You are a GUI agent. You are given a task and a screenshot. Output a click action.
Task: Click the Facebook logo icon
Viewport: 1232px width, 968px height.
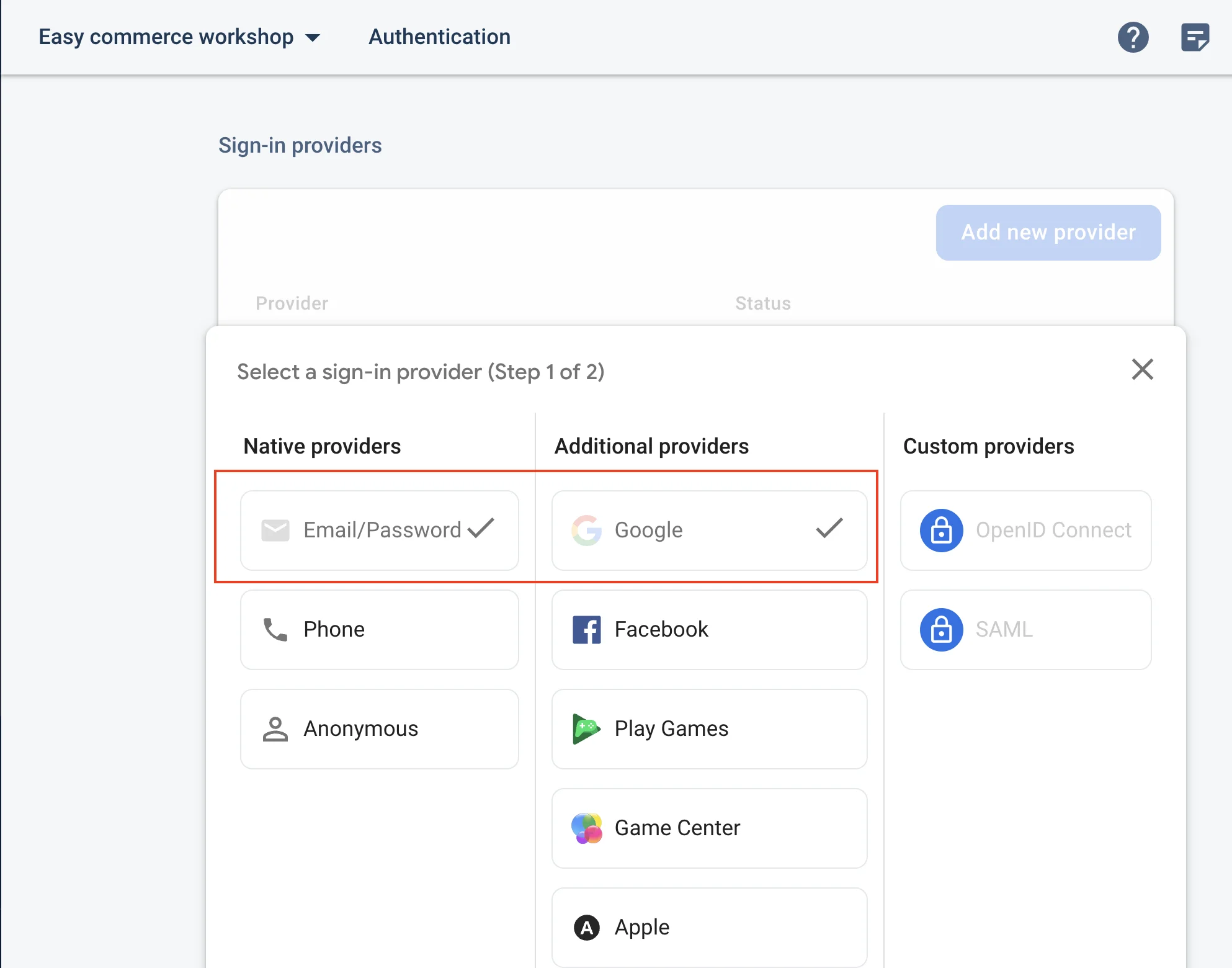click(586, 630)
